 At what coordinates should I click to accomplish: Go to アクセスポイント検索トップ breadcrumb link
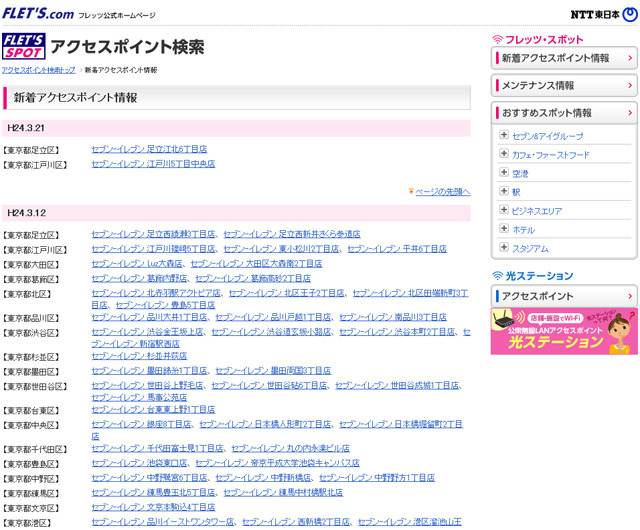pos(39,70)
